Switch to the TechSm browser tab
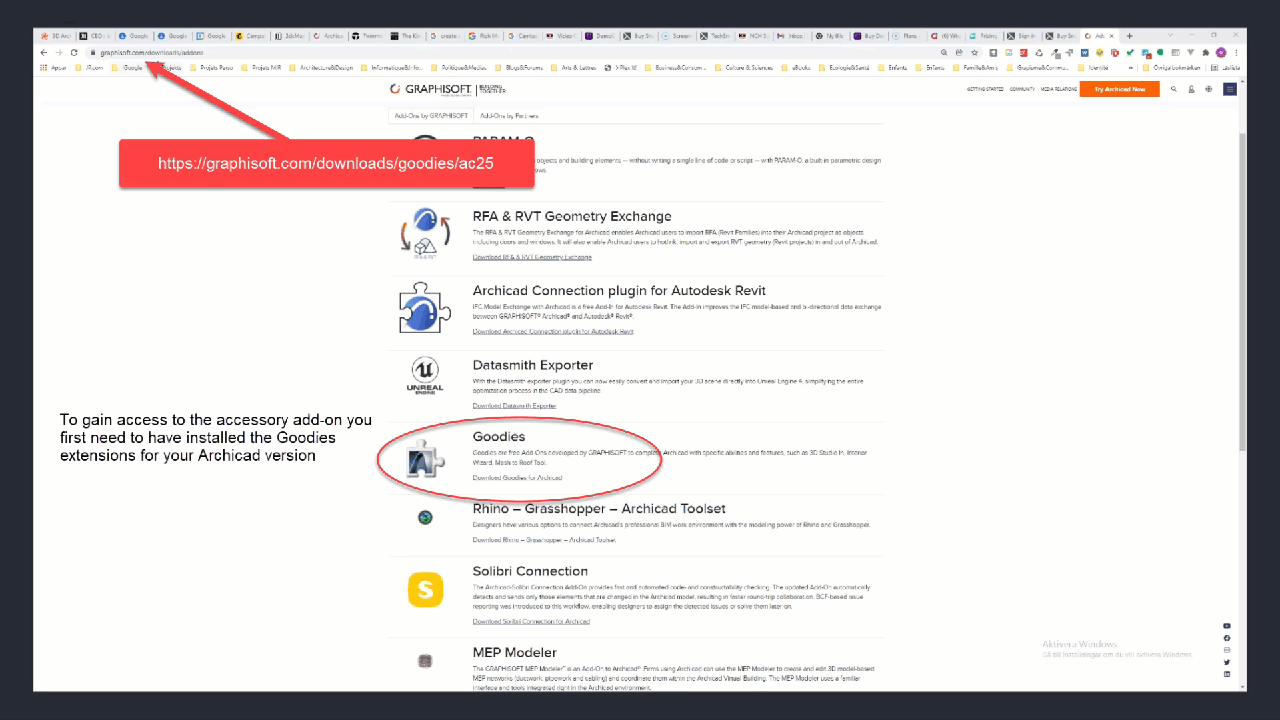This screenshot has height=720, width=1280. tap(716, 35)
